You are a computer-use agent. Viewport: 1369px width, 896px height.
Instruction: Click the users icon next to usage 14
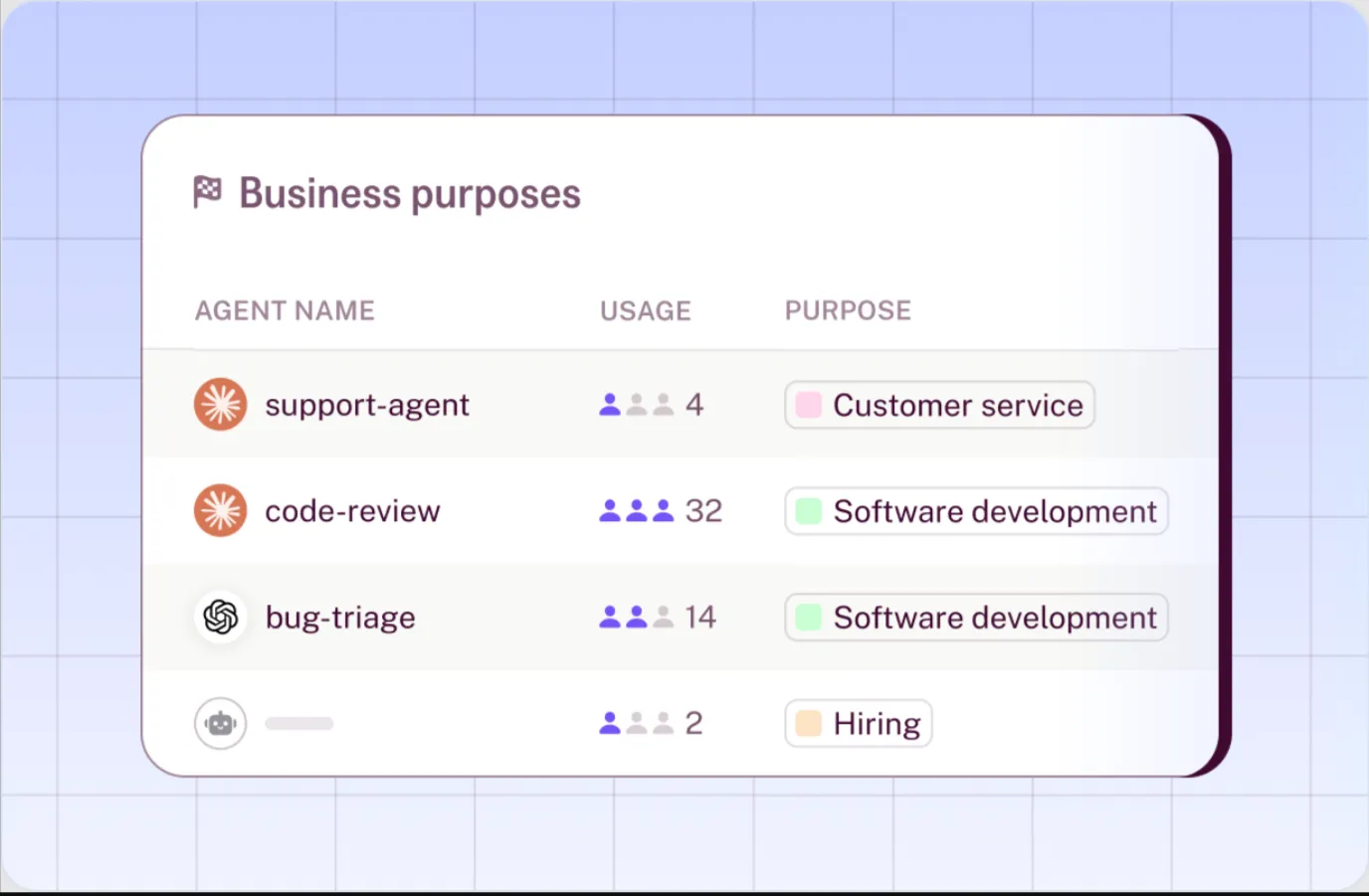(x=637, y=618)
